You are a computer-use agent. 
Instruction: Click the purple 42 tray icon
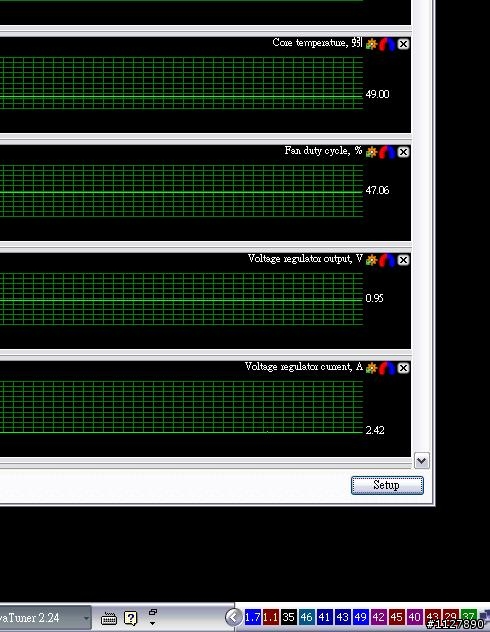pyautogui.click(x=378, y=617)
